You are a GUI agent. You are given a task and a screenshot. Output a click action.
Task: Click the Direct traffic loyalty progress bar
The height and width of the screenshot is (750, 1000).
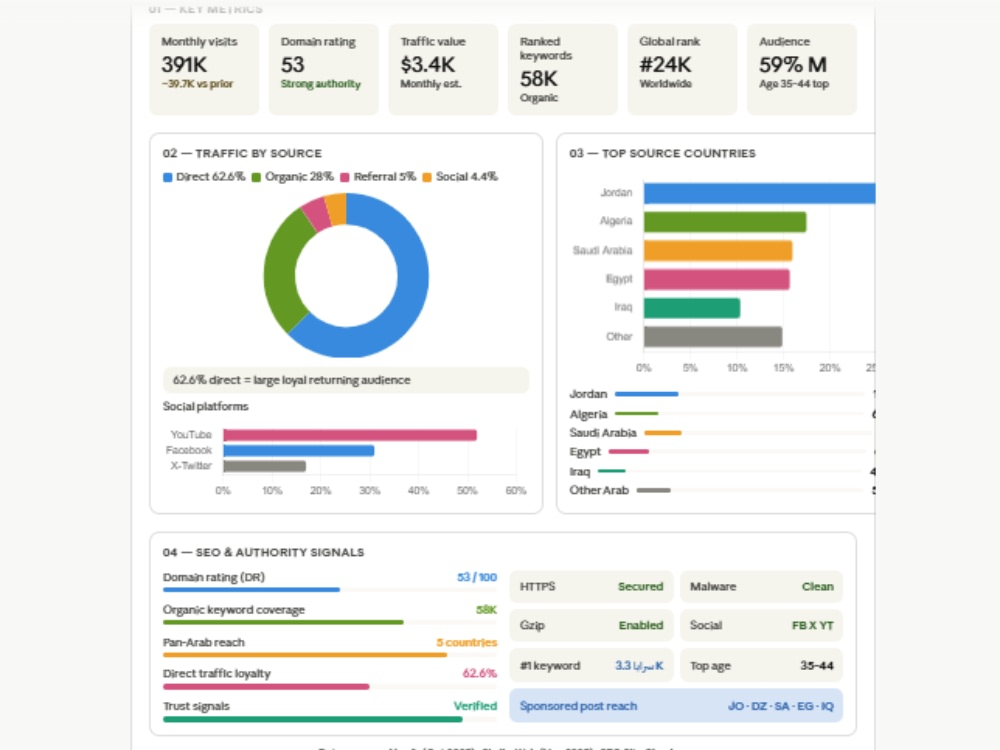[330, 687]
